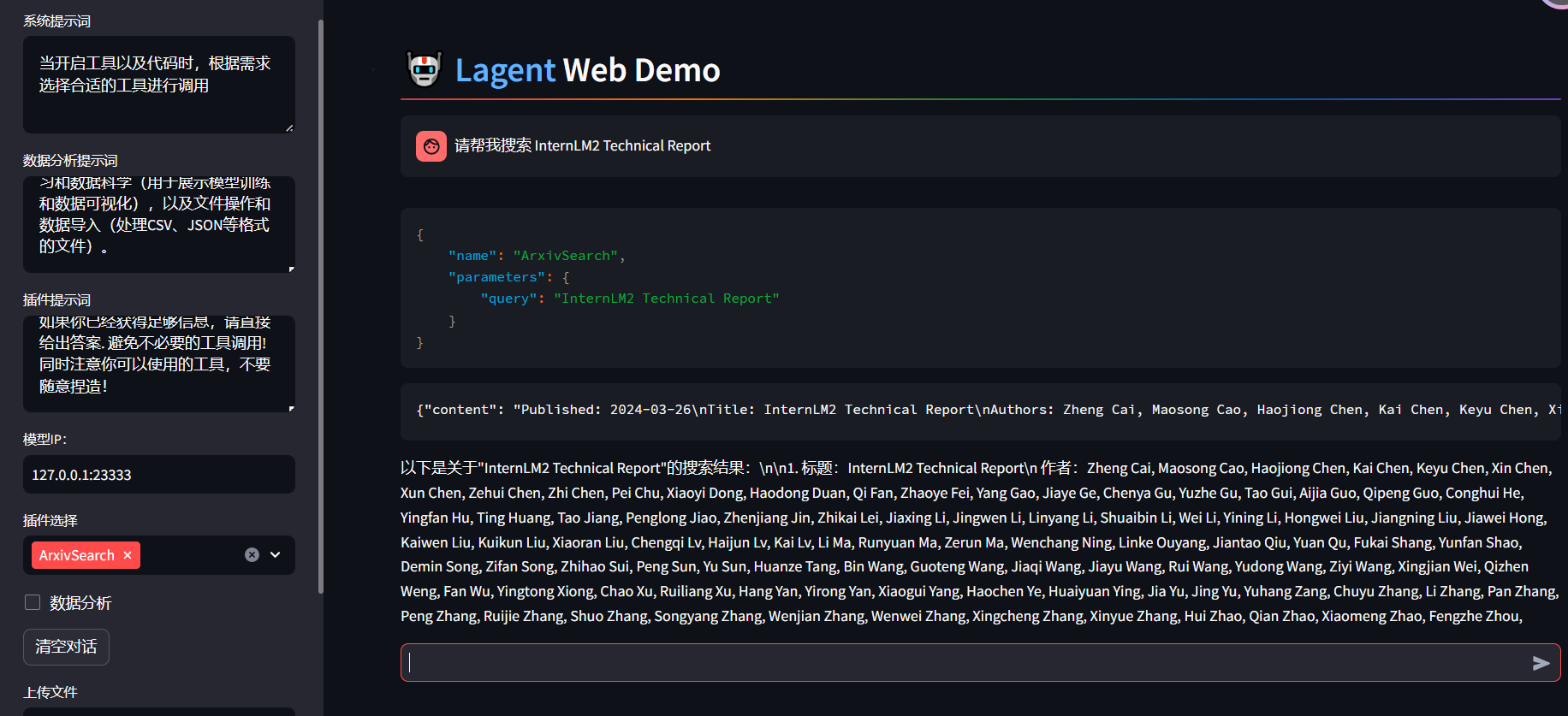Click the sidebar vertical scrollbar

pyautogui.click(x=321, y=306)
